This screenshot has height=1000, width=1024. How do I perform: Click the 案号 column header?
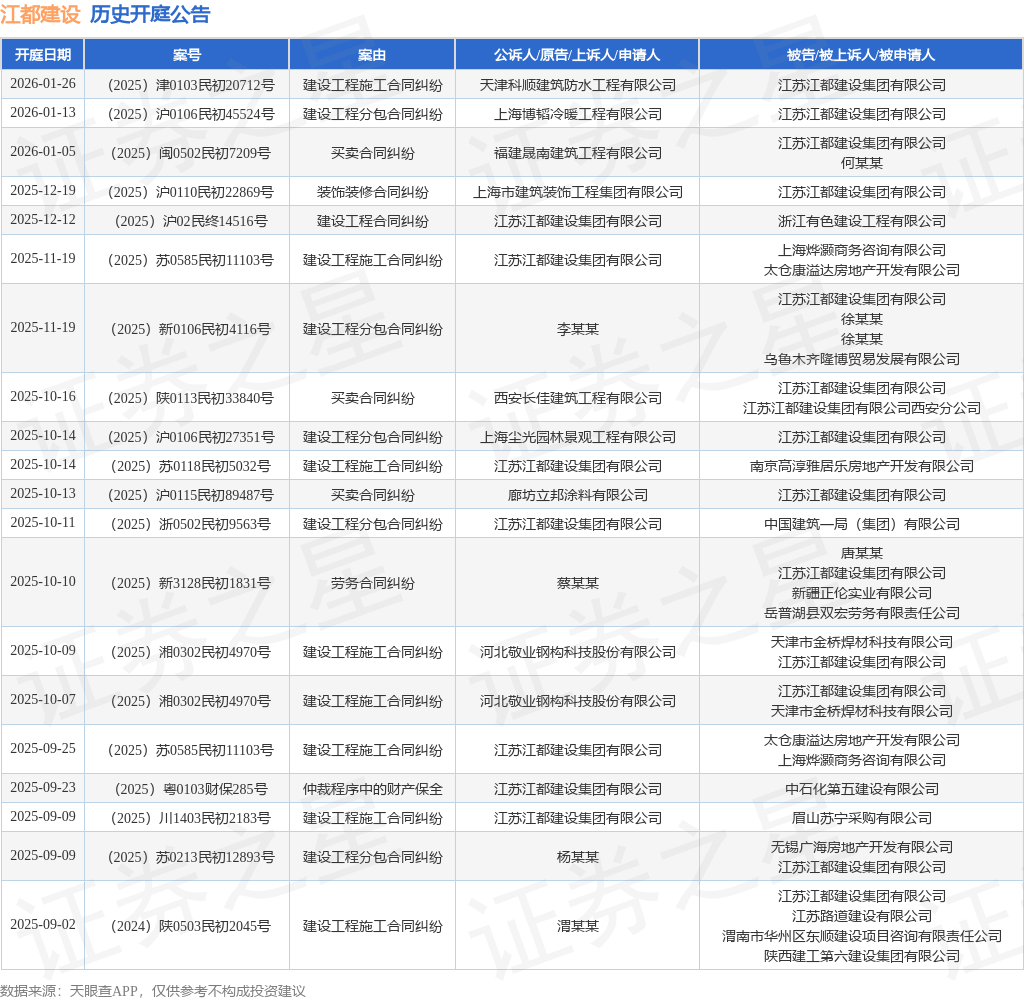pyautogui.click(x=187, y=55)
